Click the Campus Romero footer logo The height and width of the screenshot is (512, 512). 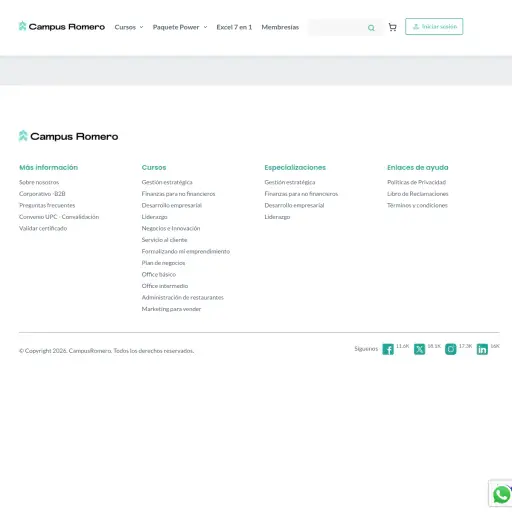(68, 136)
